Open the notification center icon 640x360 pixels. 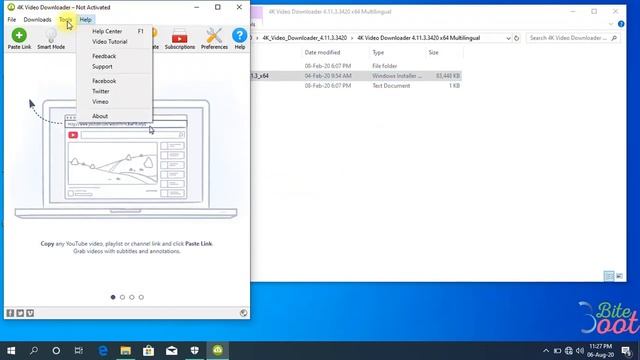coord(627,351)
